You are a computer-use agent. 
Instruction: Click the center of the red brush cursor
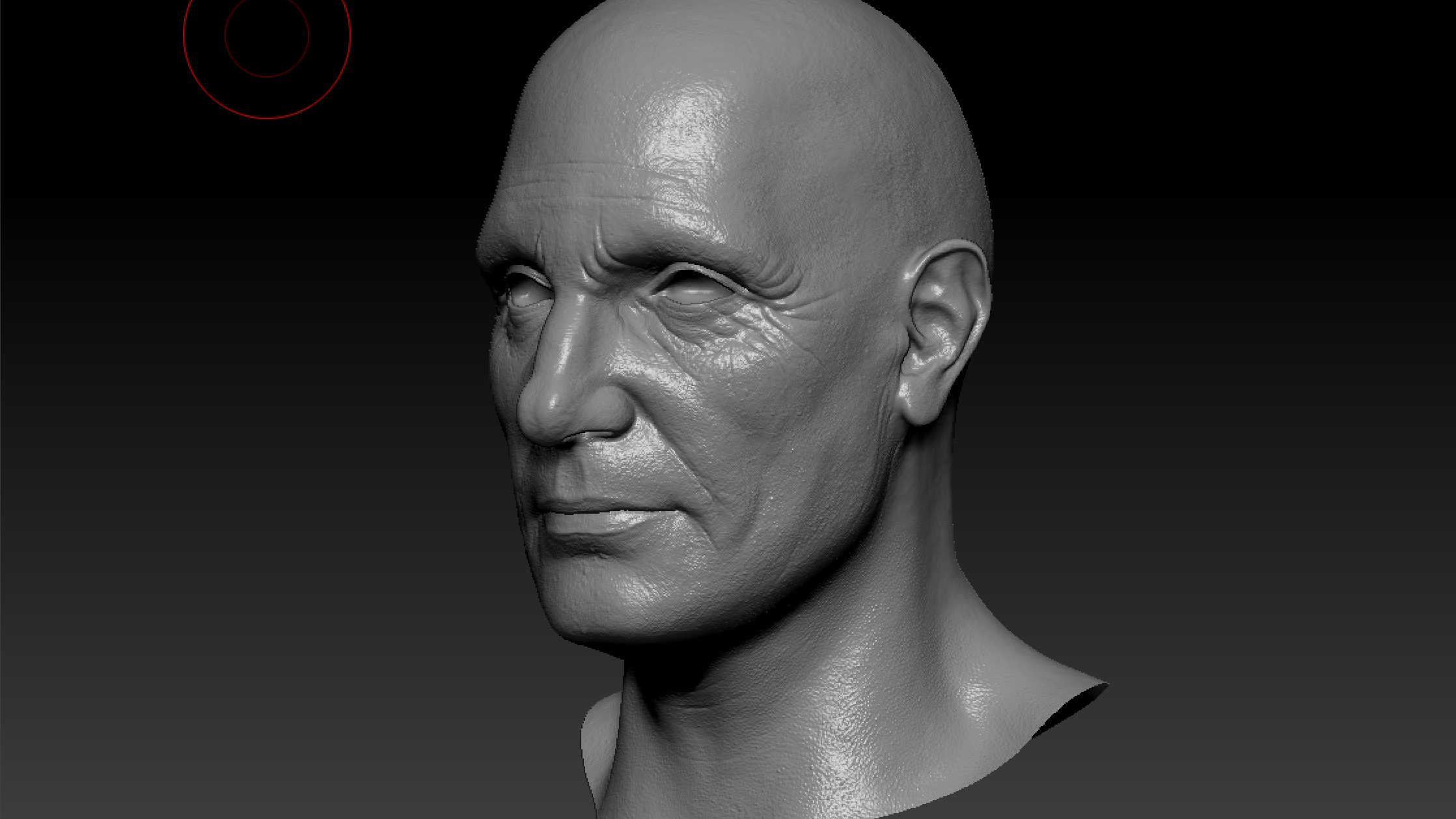tap(267, 35)
